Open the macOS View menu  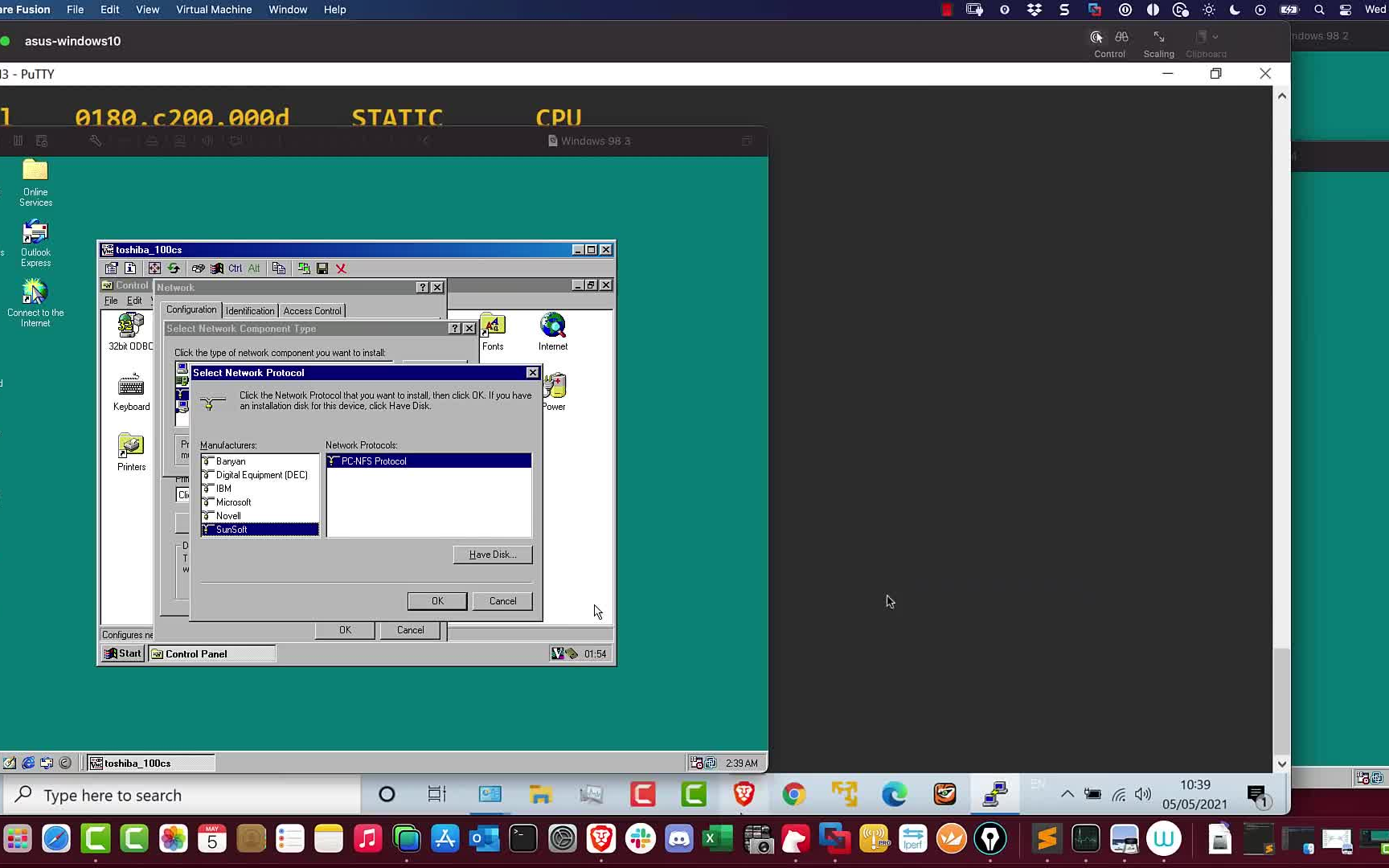pyautogui.click(x=147, y=10)
